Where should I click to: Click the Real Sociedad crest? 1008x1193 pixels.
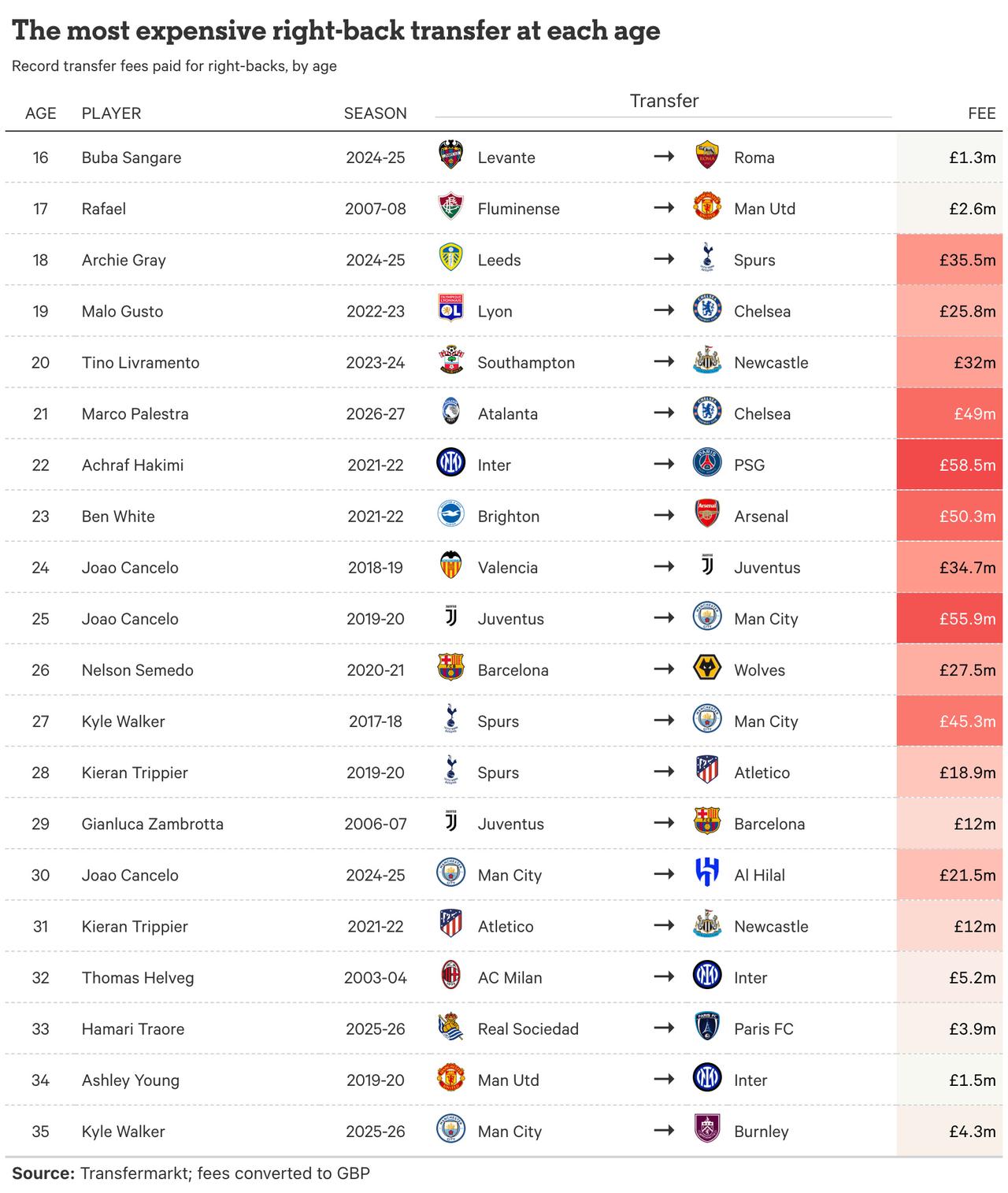(x=450, y=1028)
